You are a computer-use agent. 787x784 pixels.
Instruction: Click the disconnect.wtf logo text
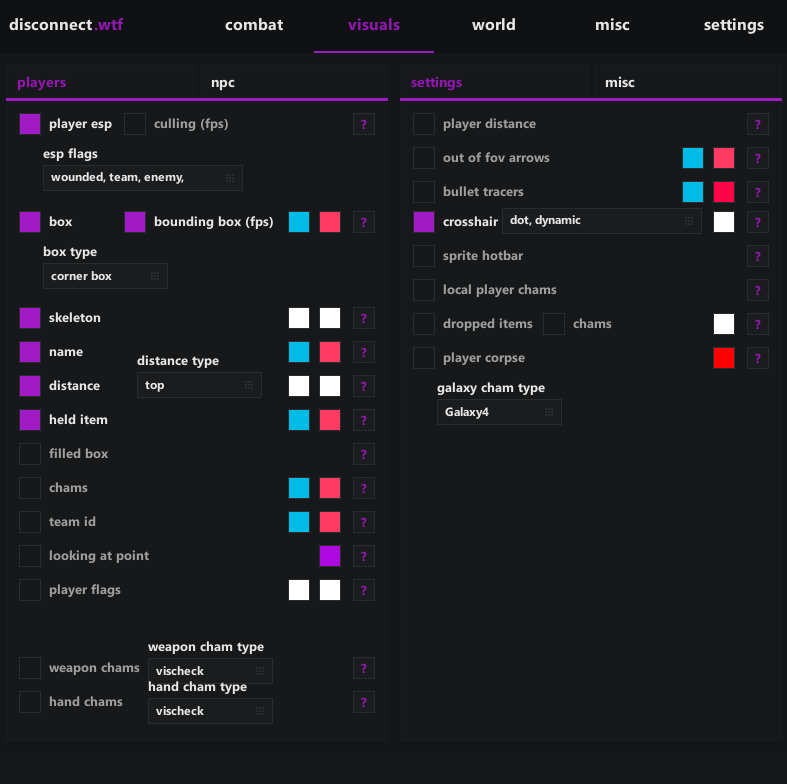tap(68, 25)
